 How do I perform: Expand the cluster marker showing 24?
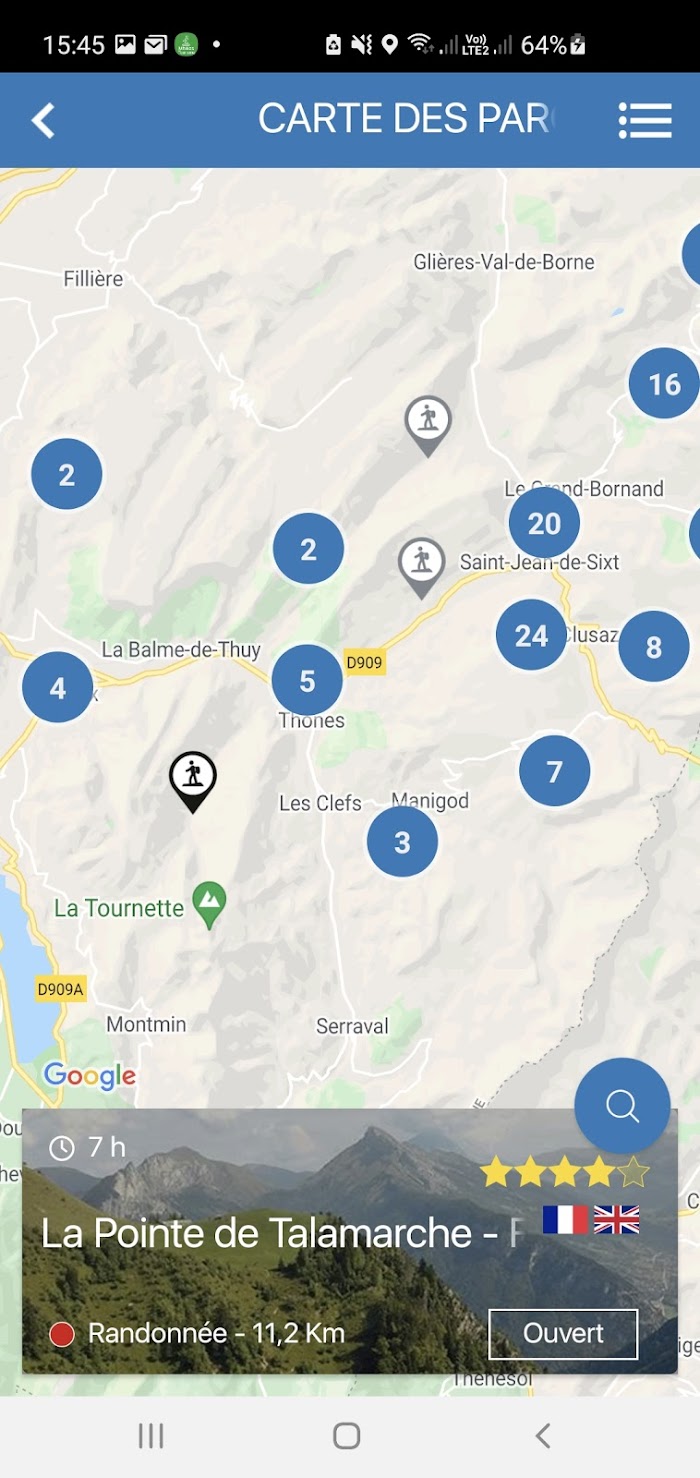click(x=531, y=635)
